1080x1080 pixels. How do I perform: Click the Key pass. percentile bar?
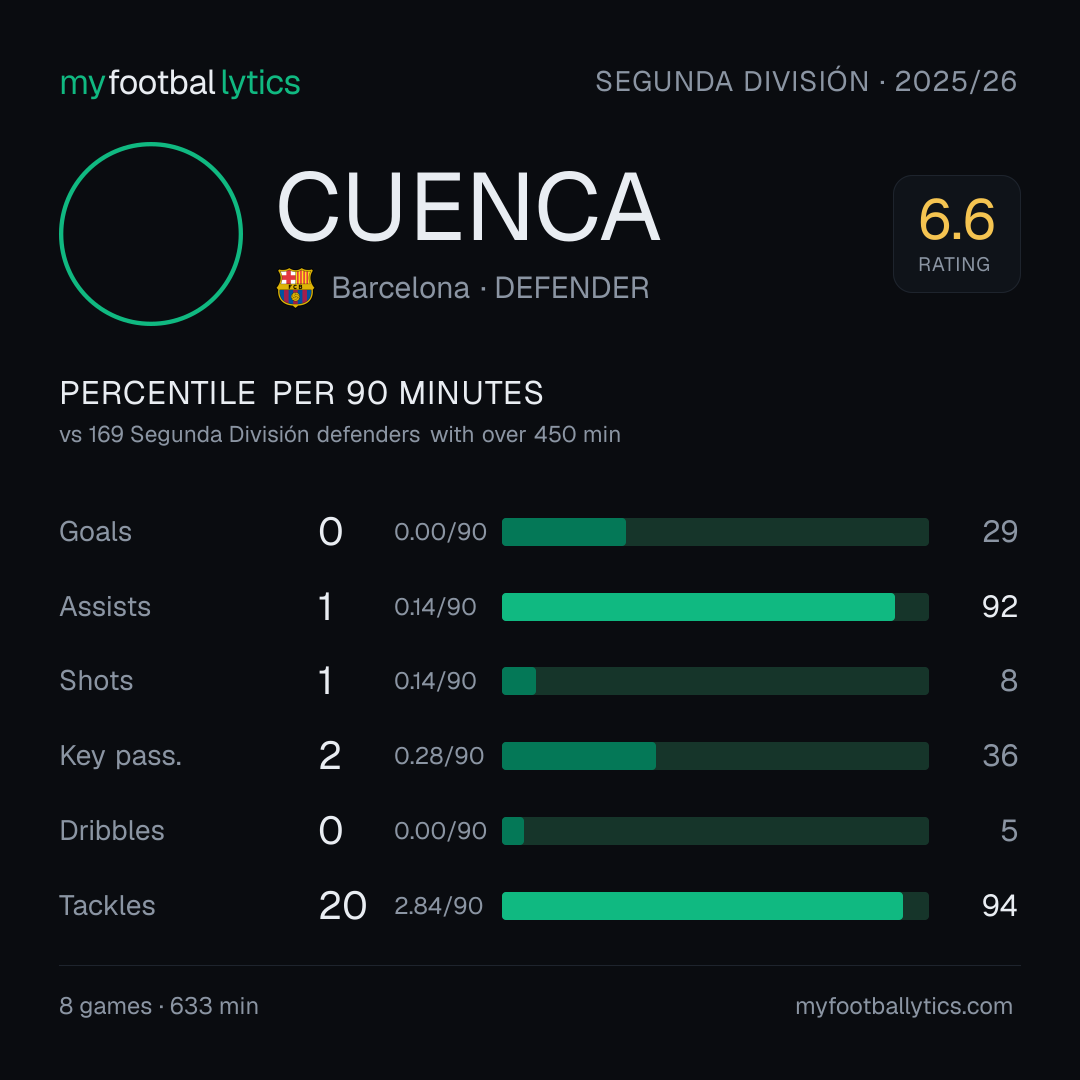coord(715,756)
